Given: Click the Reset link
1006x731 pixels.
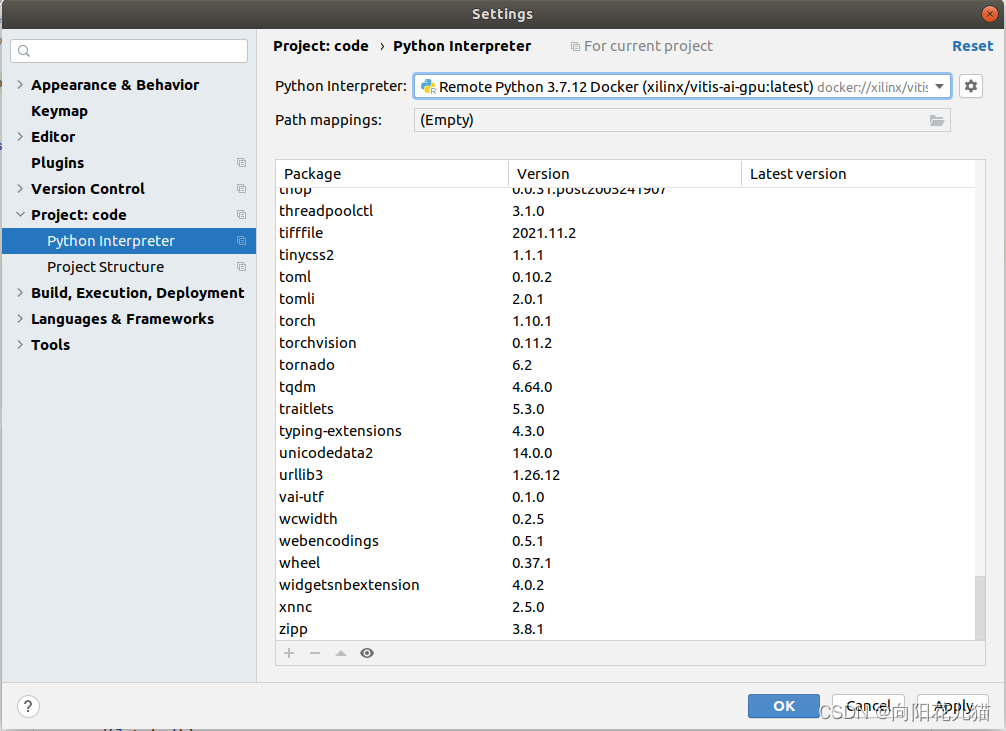Looking at the screenshot, I should pyautogui.click(x=972, y=46).
